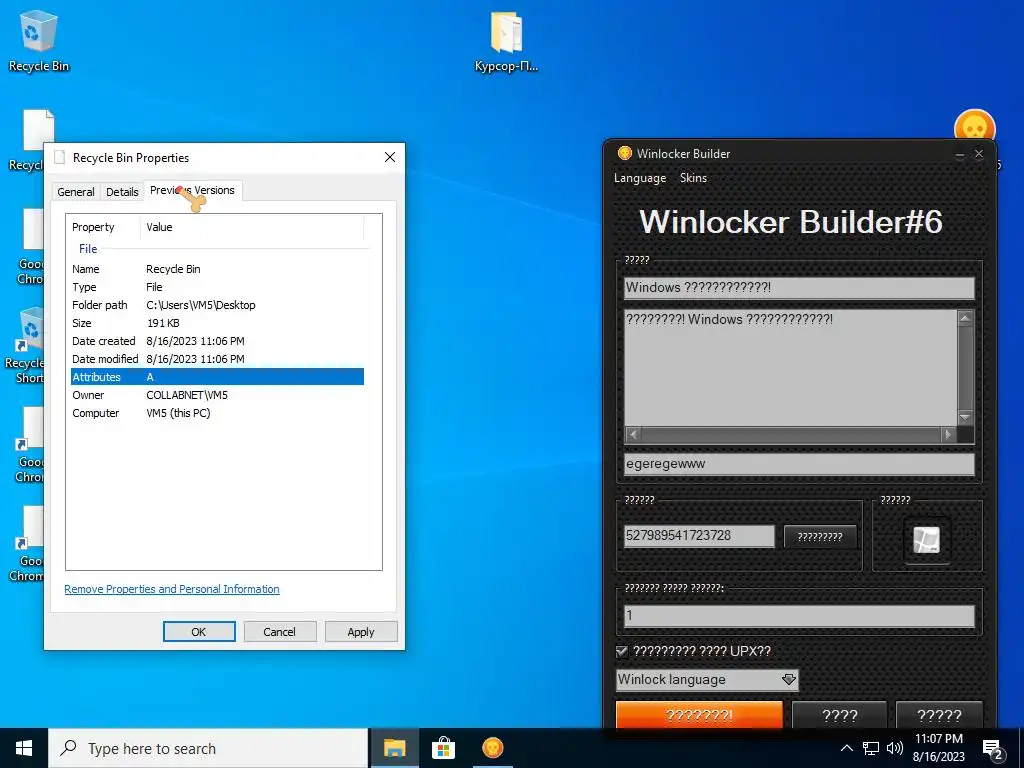Click the ????? button at bottom right of builder
The width and height of the screenshot is (1024, 768).
[x=939, y=716]
